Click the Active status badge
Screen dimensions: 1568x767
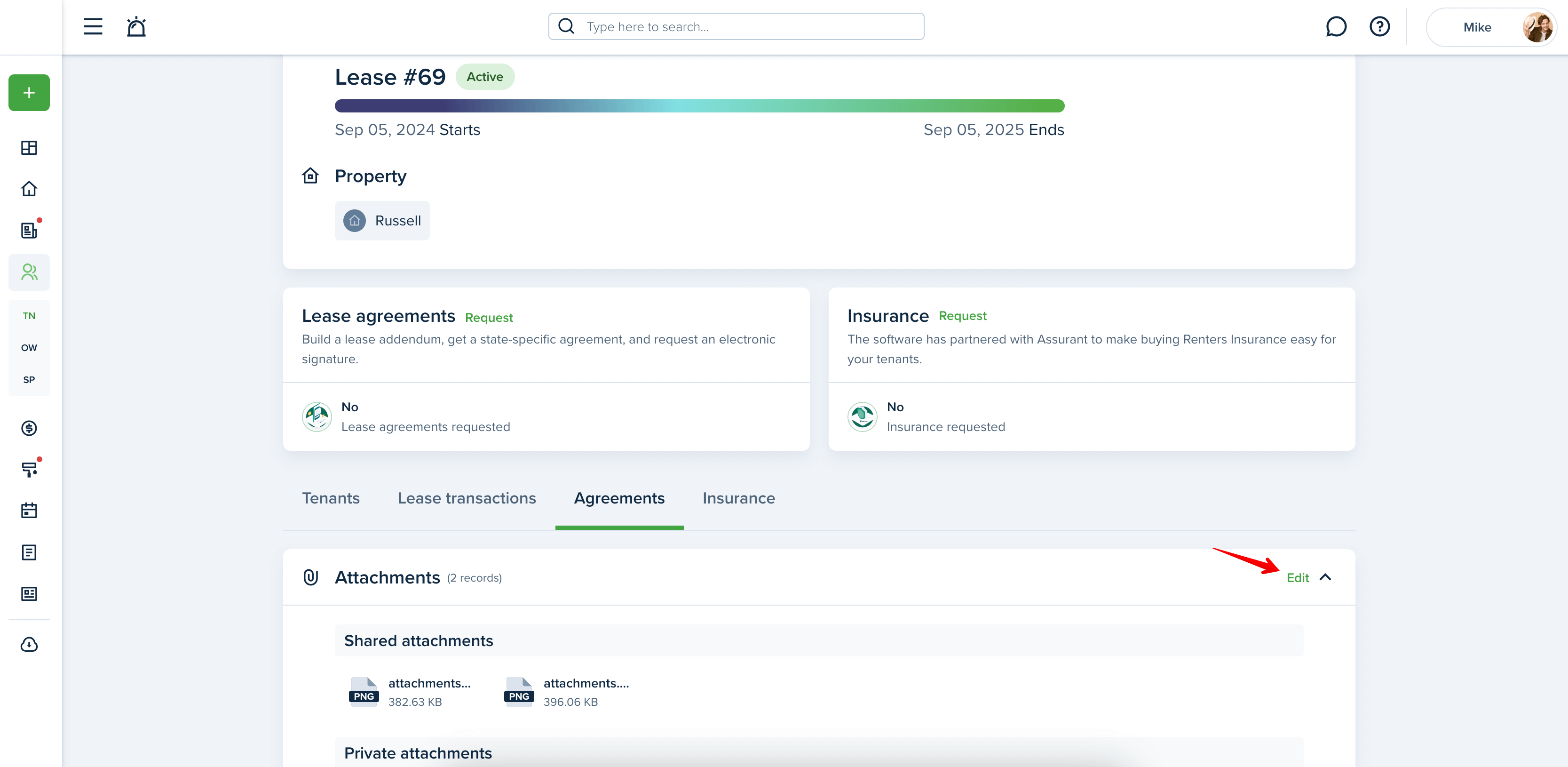click(484, 77)
